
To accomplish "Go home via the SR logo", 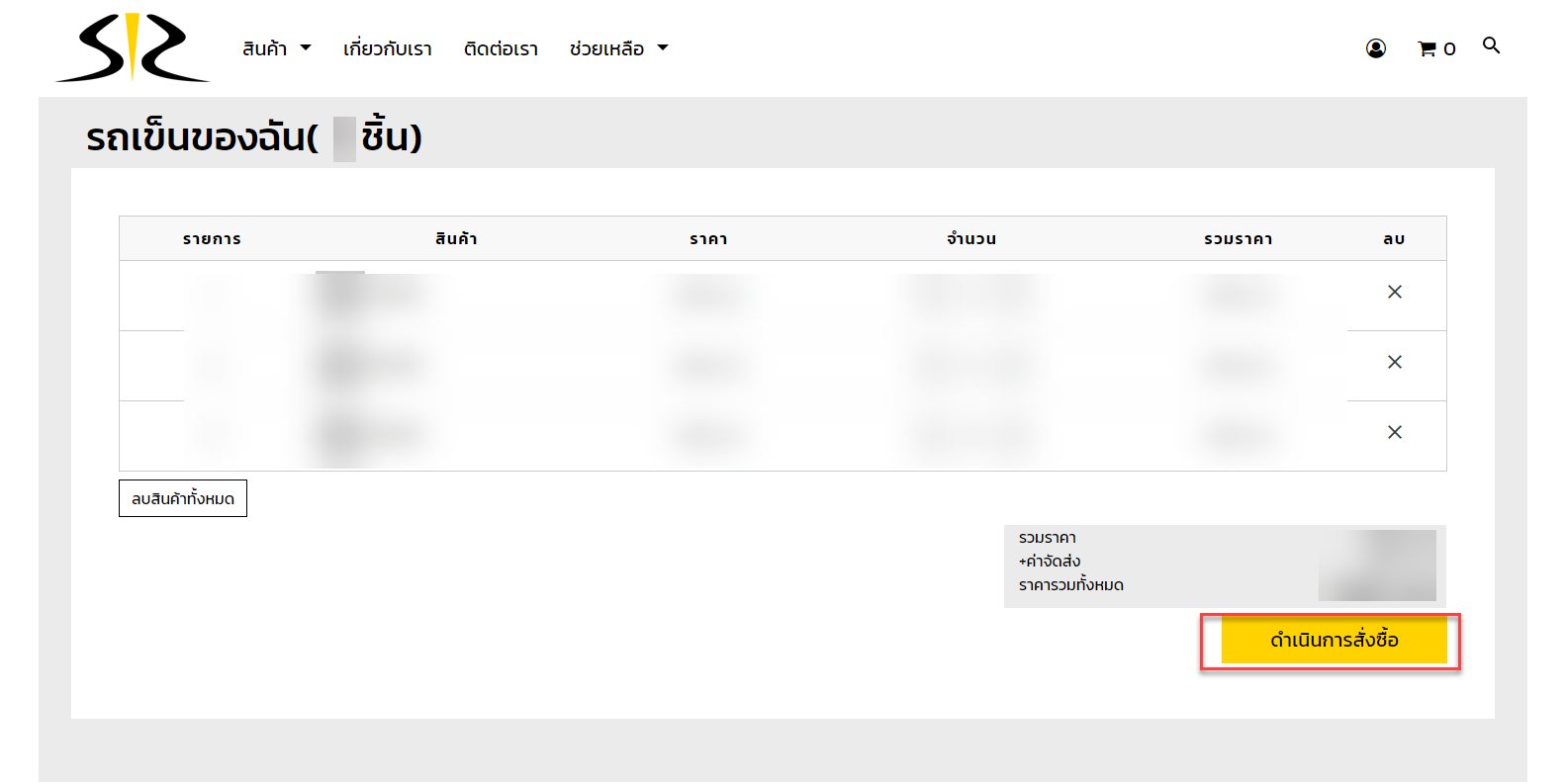I will [133, 47].
